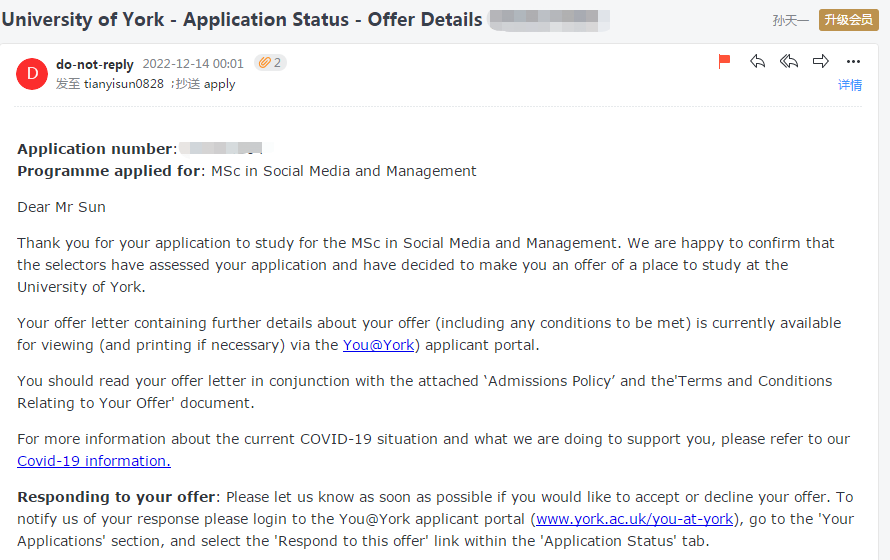Click recipient tianyisun0828 in header
Image resolution: width=890 pixels, height=560 pixels.
click(123, 84)
